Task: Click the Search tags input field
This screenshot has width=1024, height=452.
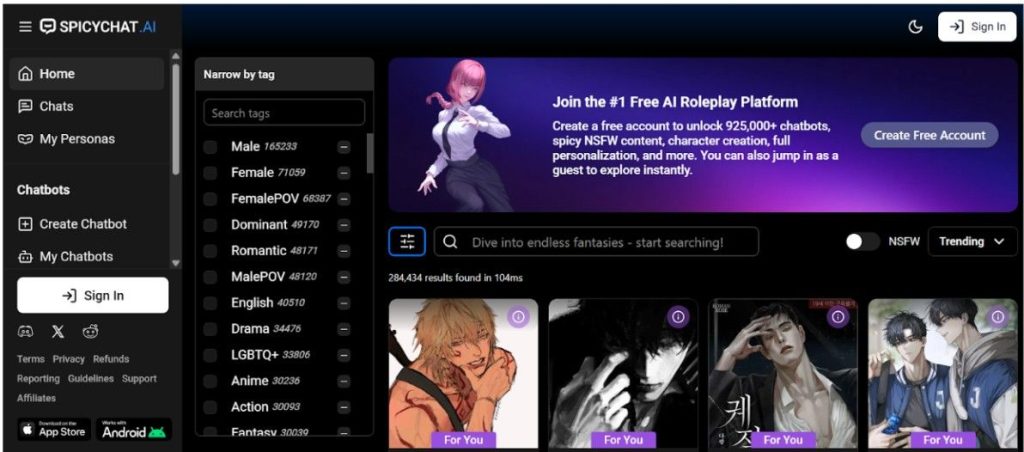Action: [x=284, y=112]
